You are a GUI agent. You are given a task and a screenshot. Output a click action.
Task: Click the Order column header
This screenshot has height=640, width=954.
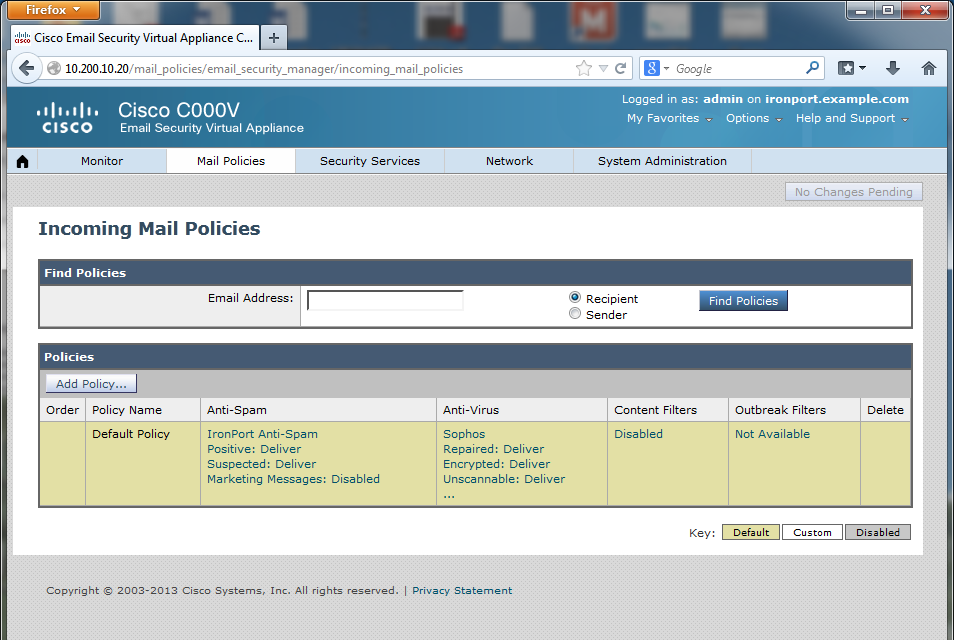(x=62, y=410)
